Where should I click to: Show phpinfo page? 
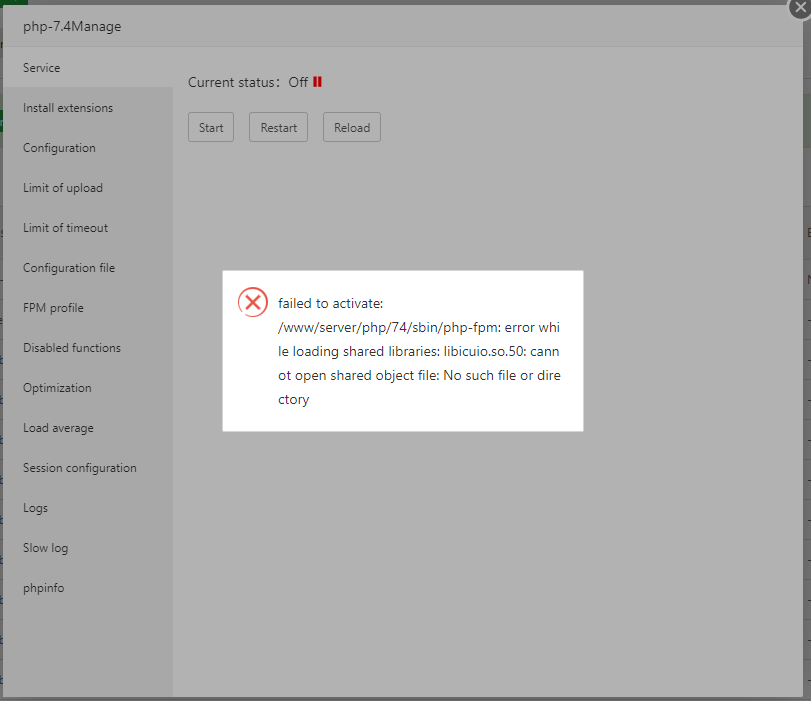pos(44,588)
